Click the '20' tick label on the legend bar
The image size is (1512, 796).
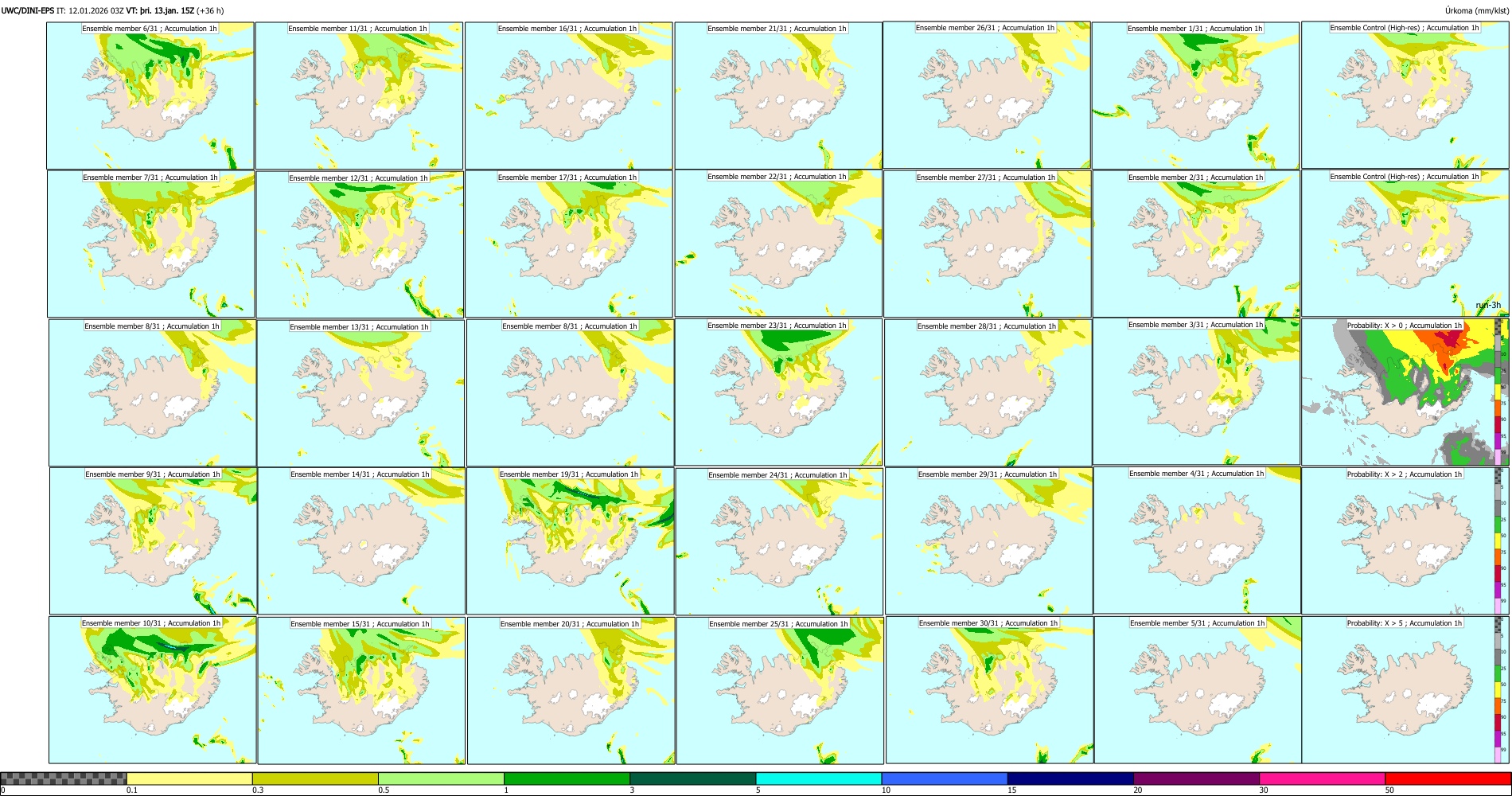point(1138,790)
